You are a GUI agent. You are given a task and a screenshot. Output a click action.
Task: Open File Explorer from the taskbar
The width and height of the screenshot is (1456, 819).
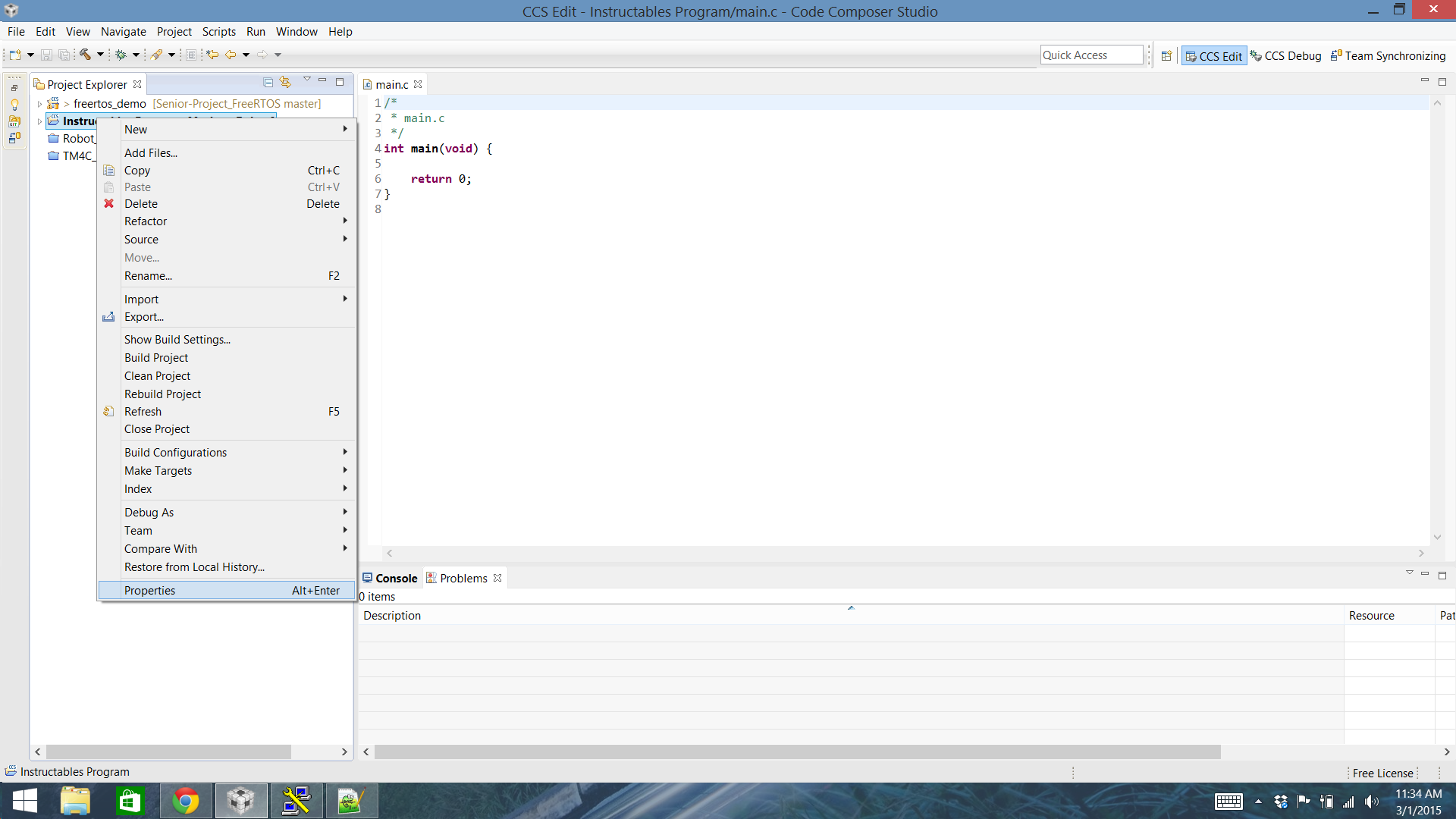[x=75, y=801]
